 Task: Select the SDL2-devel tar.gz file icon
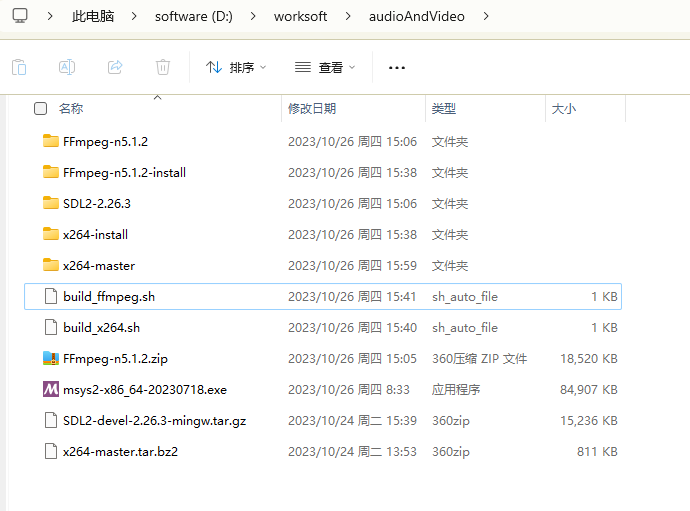(x=51, y=420)
